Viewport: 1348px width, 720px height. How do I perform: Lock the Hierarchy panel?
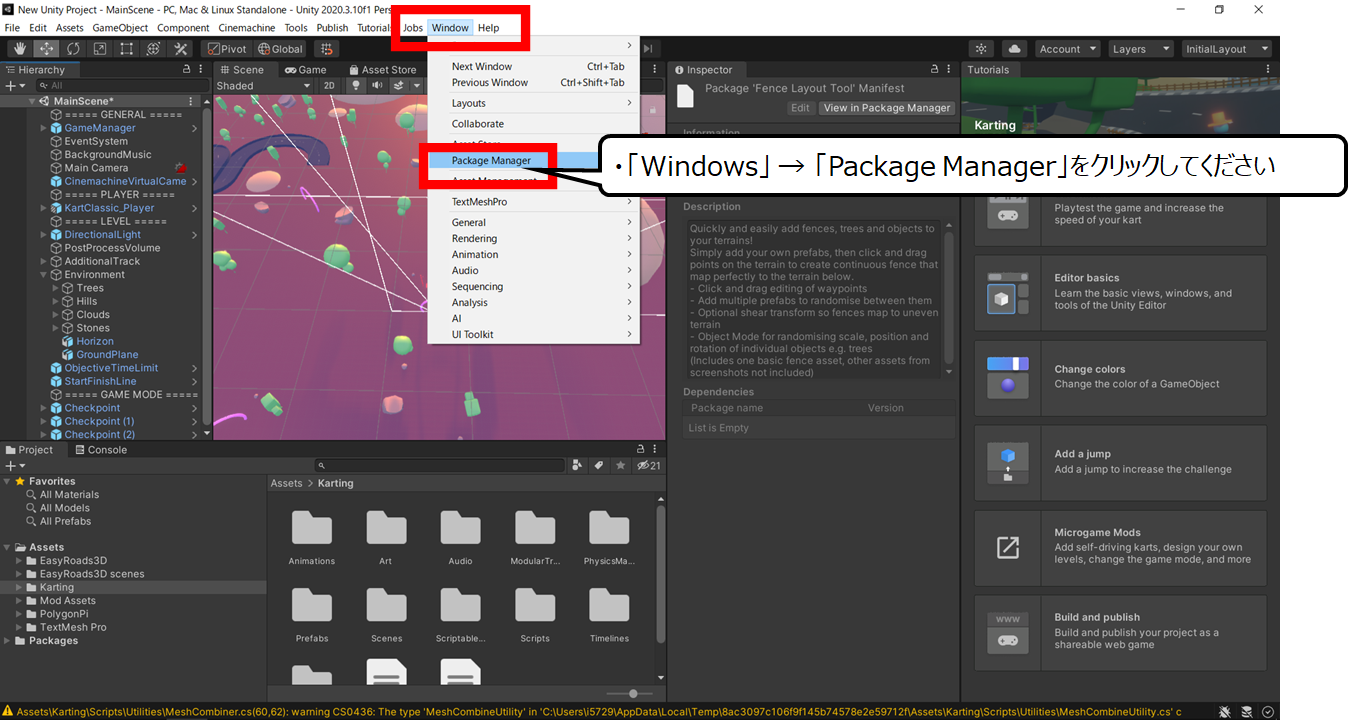[x=187, y=70]
